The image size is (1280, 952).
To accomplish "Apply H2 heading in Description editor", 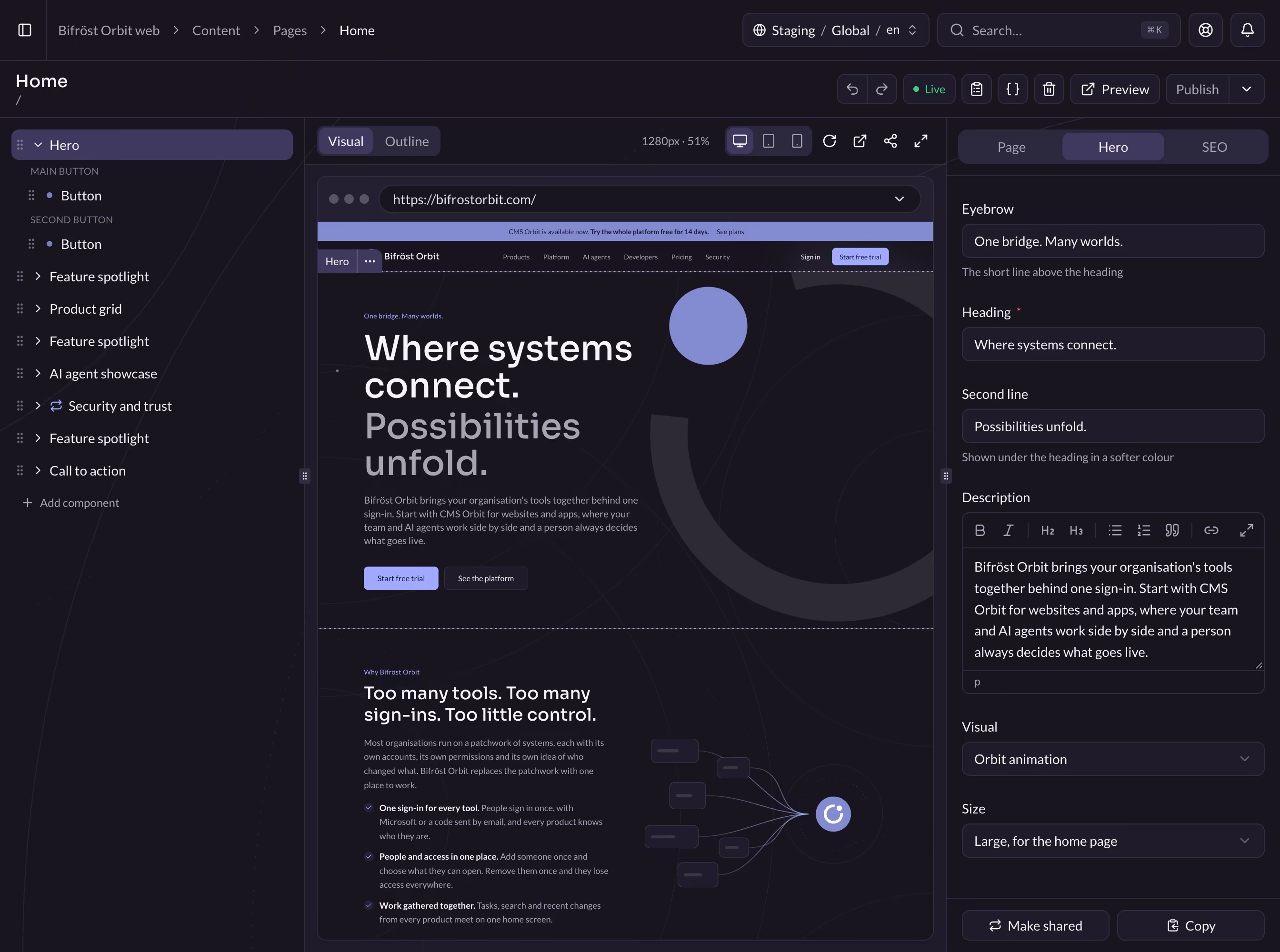I will pos(1048,530).
